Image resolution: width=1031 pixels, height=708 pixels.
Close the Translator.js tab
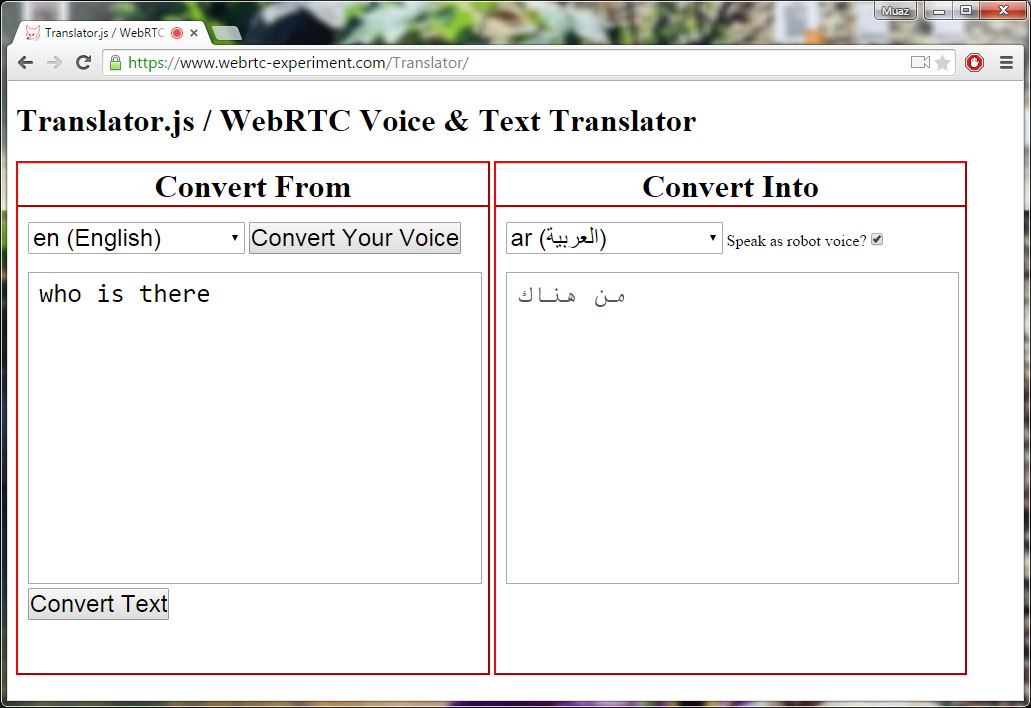click(x=194, y=33)
